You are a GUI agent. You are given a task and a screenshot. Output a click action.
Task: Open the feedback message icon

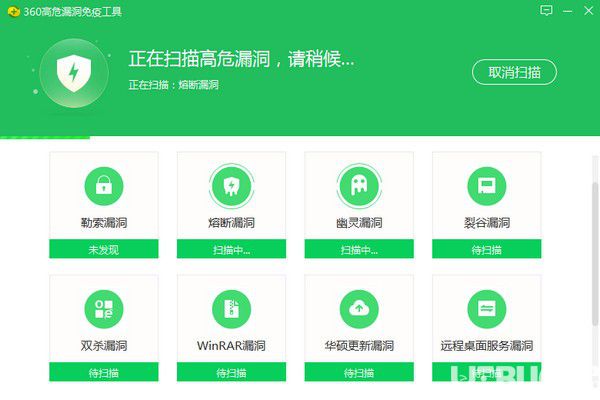click(546, 10)
